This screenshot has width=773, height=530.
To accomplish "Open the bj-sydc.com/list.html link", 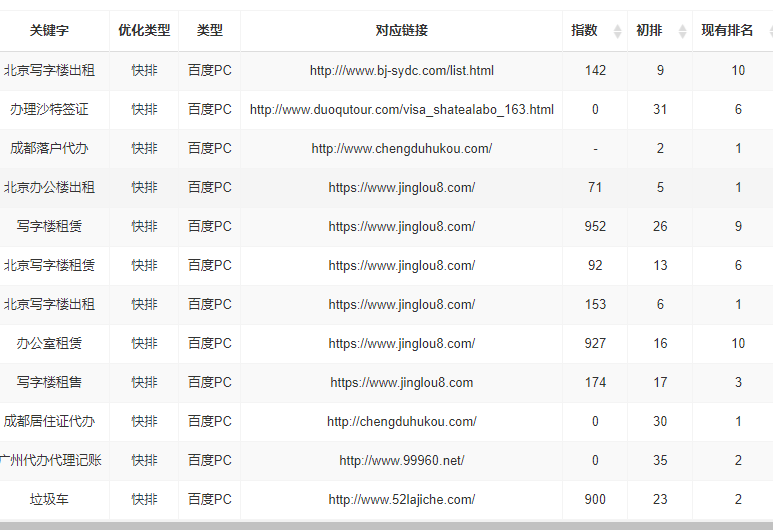I will [x=401, y=71].
